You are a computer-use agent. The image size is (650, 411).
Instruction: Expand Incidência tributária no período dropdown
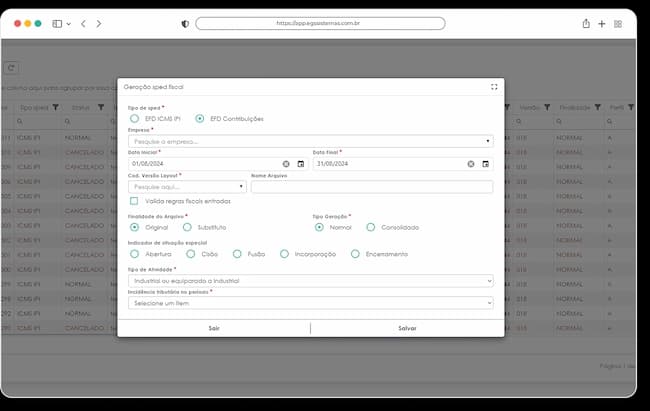310,303
